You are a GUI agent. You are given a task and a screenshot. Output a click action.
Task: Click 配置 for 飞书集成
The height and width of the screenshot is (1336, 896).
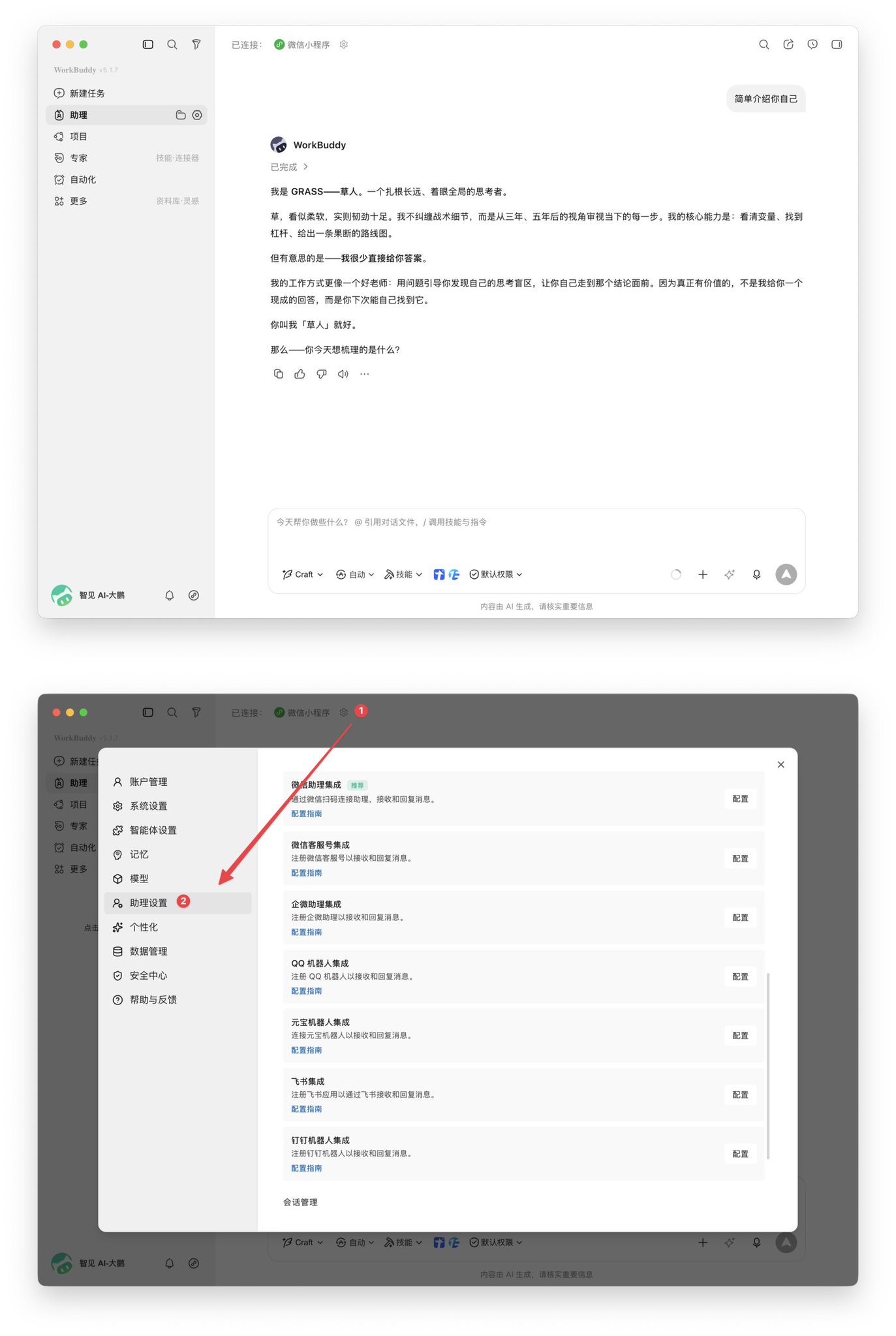[x=740, y=1095]
